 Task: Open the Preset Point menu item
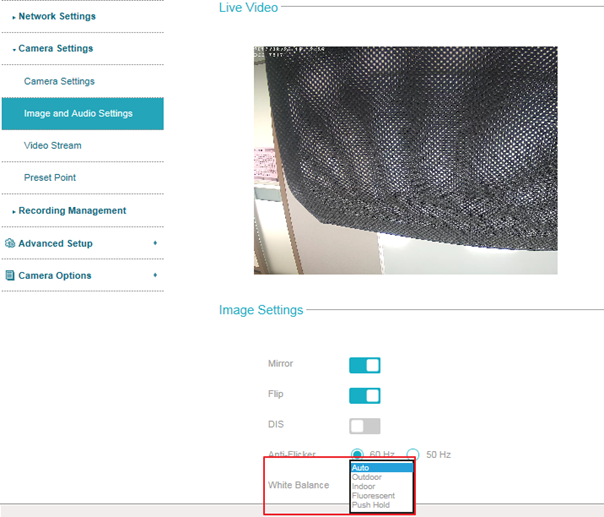[x=50, y=178]
